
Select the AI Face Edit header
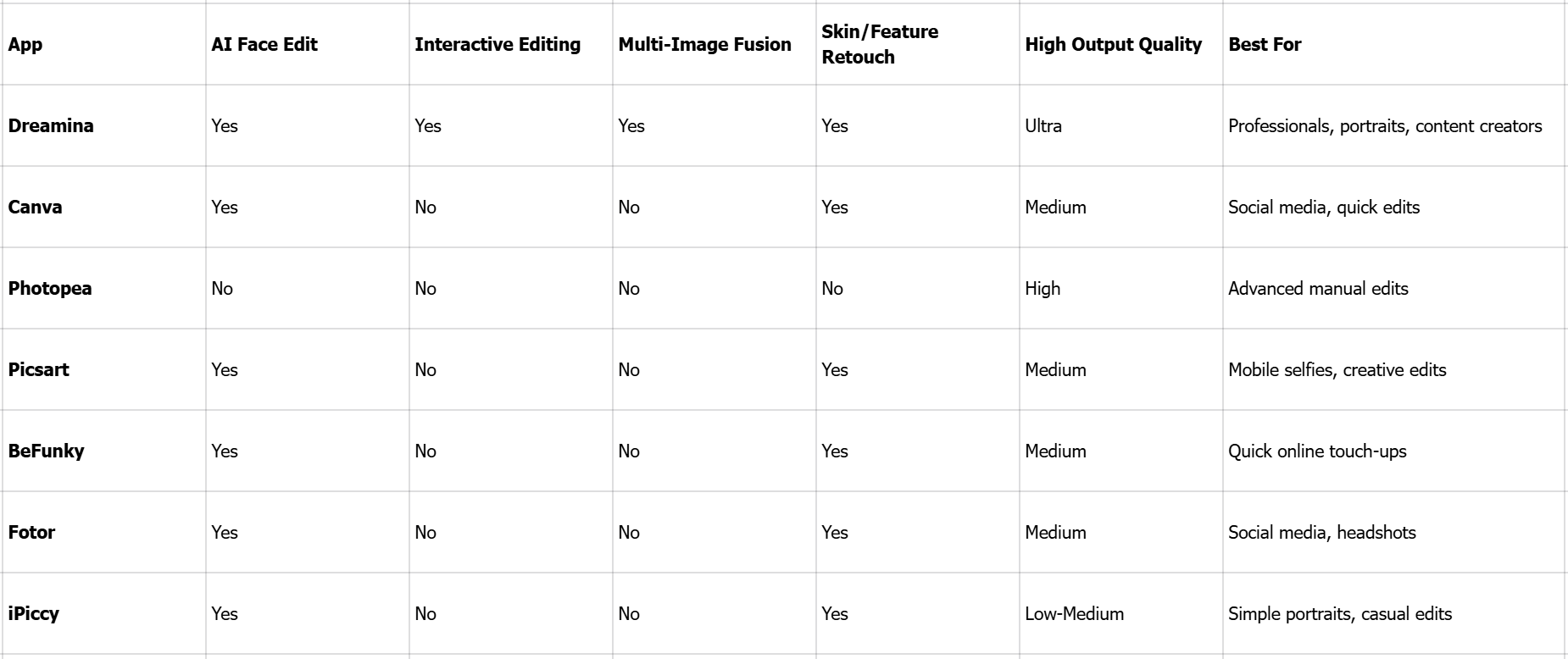point(264,45)
